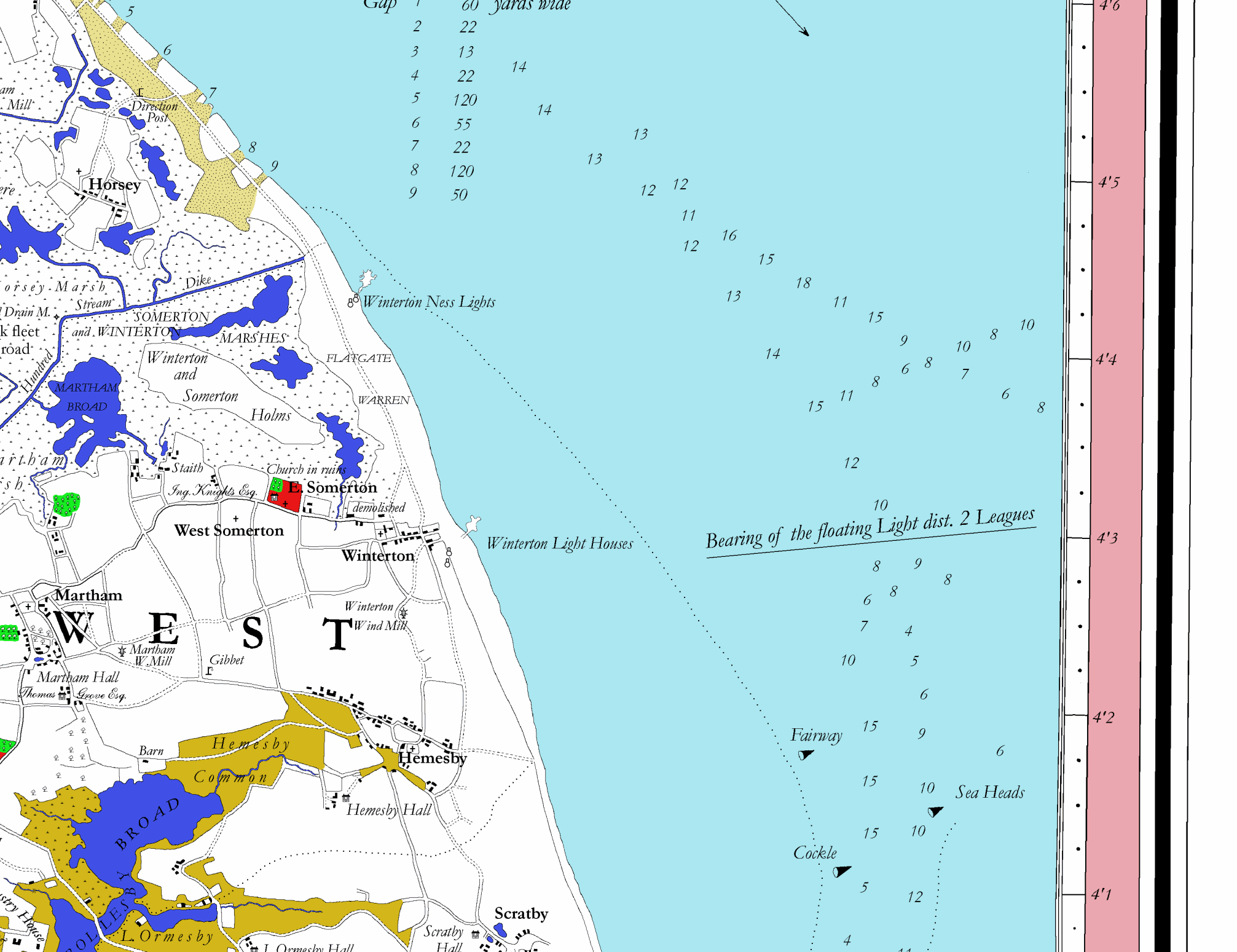Screen dimensions: 1237x952
Task: Click the 4'2 latitude mark
Action: [x=1103, y=717]
